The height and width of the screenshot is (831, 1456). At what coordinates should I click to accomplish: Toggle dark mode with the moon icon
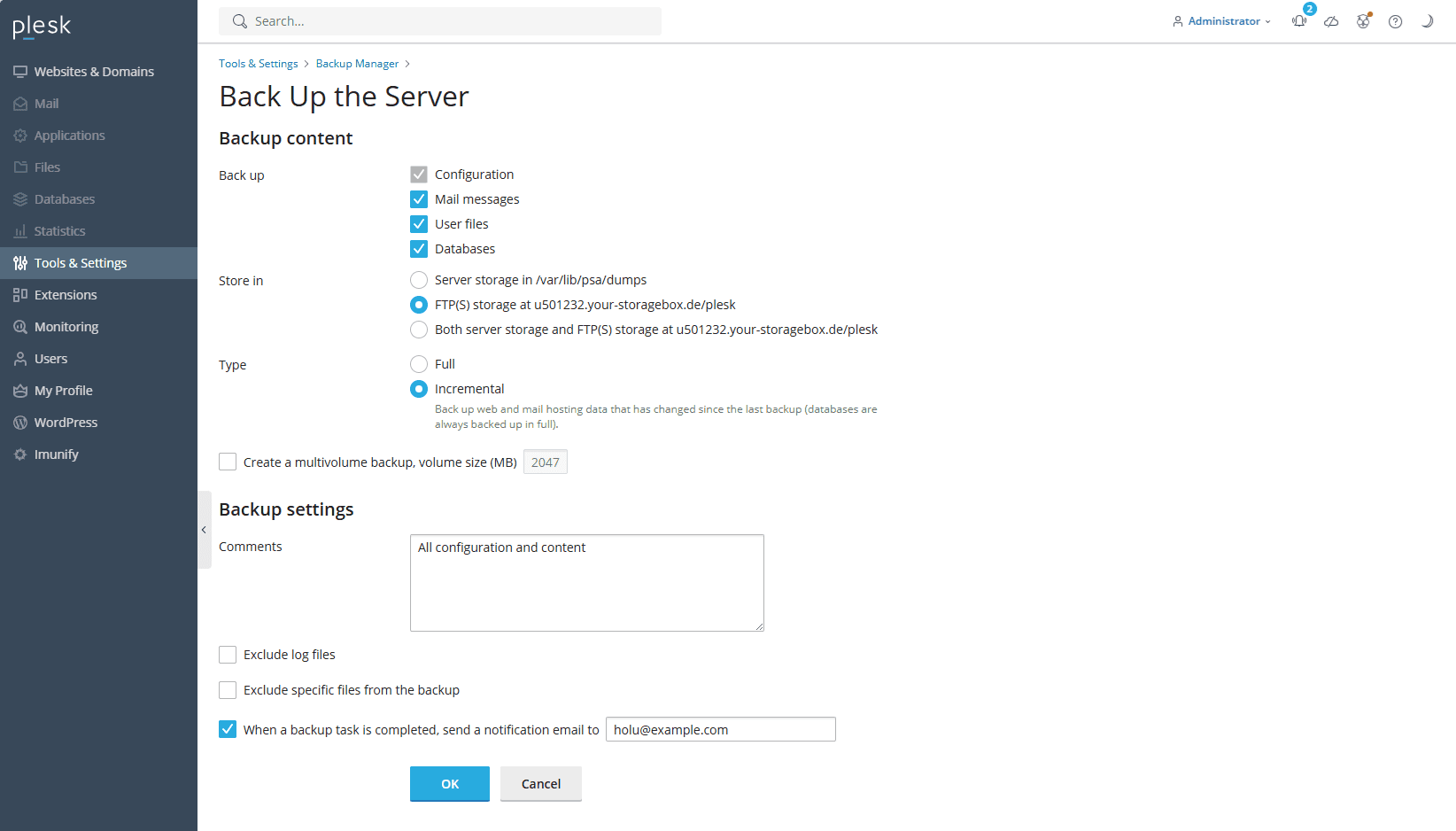(1427, 21)
